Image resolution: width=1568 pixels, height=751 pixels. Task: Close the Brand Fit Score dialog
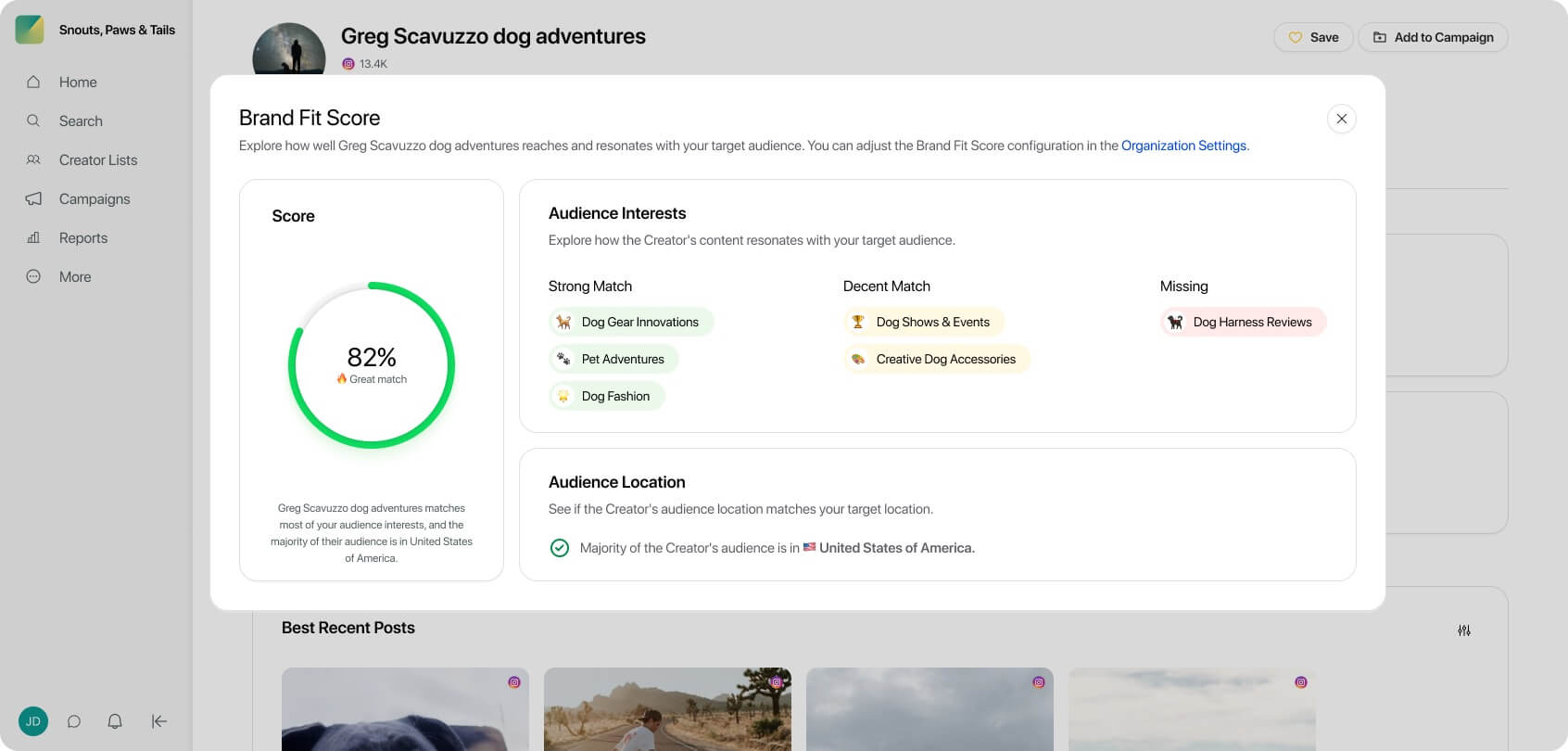coord(1341,119)
